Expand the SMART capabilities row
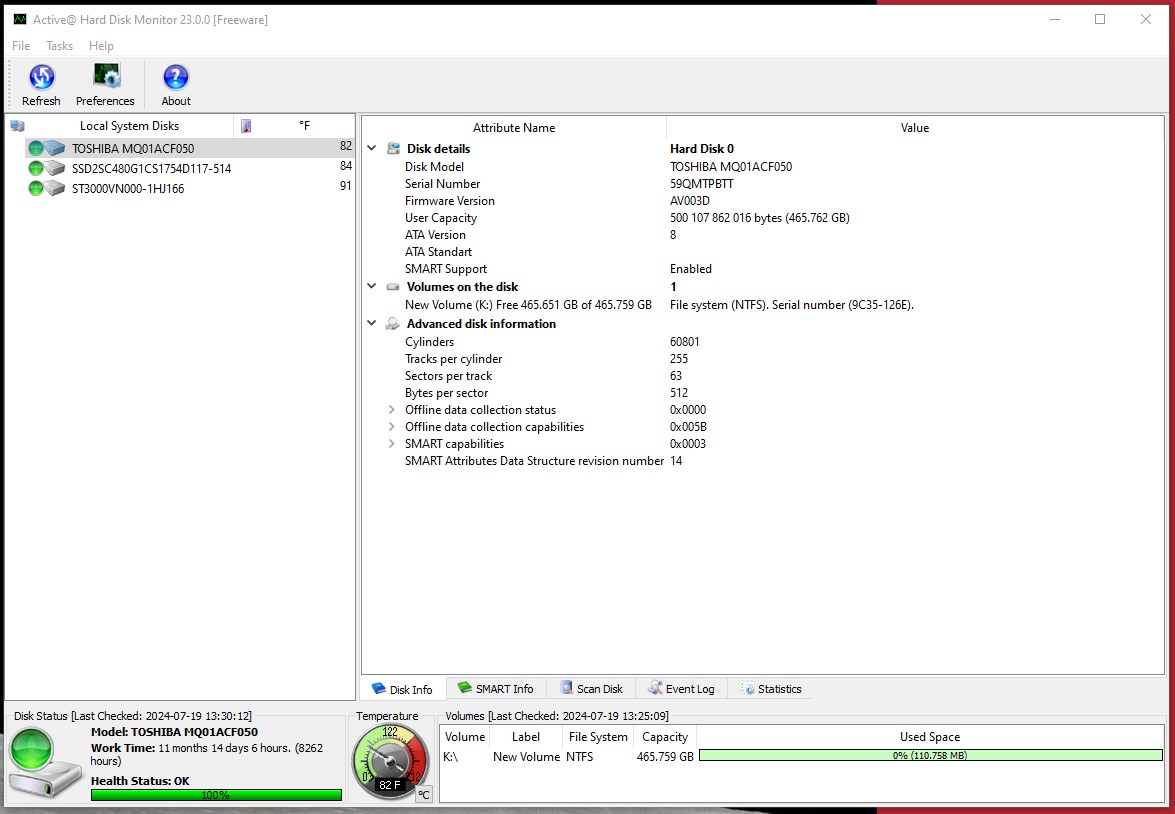The image size is (1175, 814). pos(392,444)
